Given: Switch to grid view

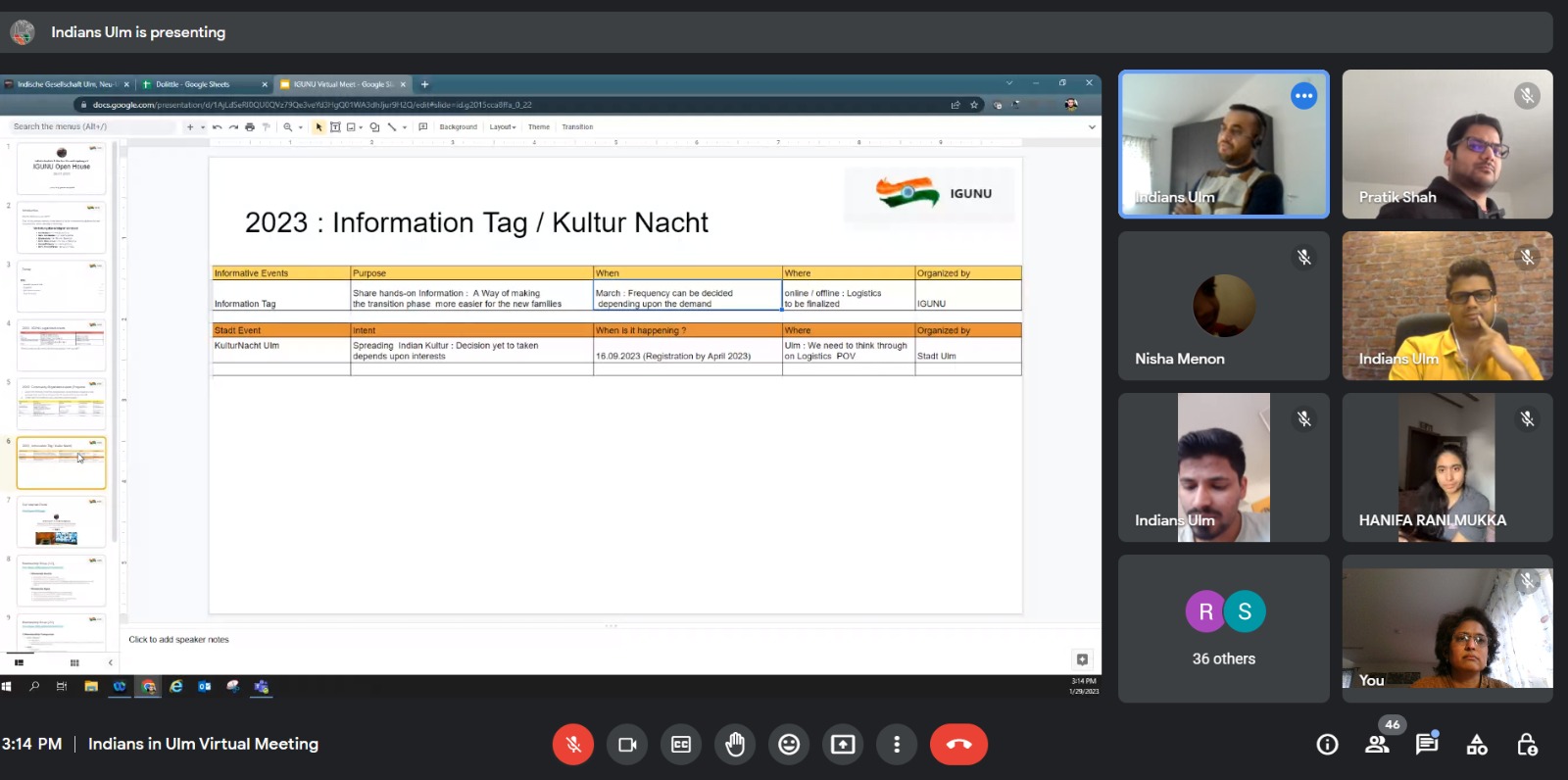Looking at the screenshot, I should click(74, 662).
